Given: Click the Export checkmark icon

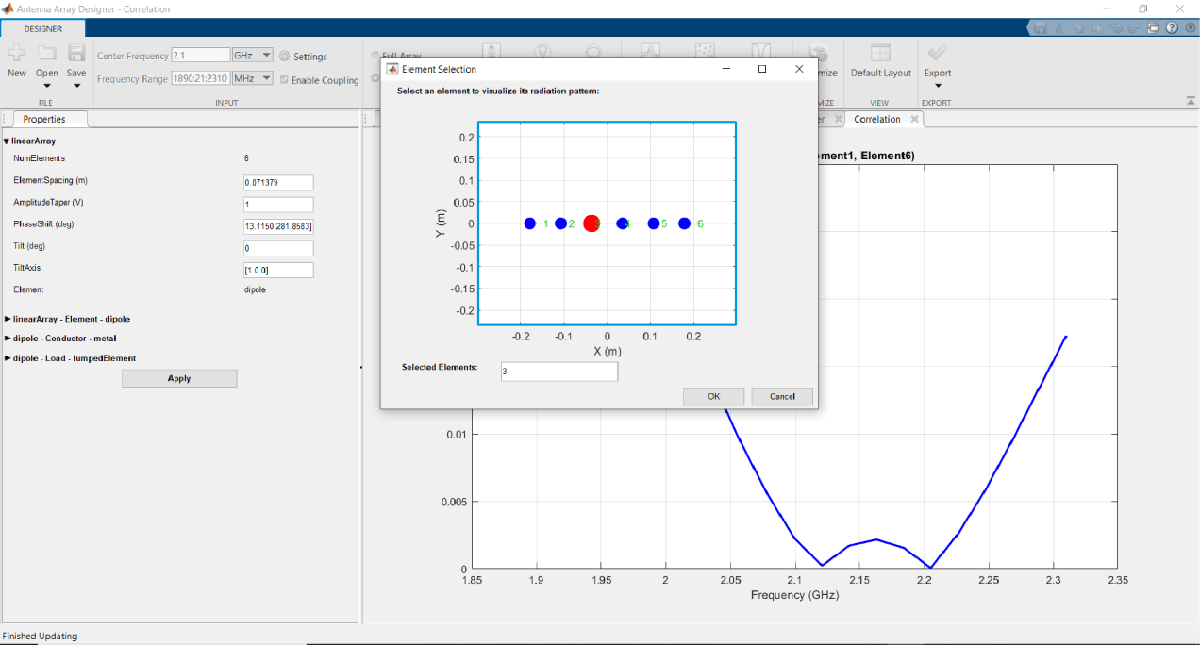Looking at the screenshot, I should [937, 53].
